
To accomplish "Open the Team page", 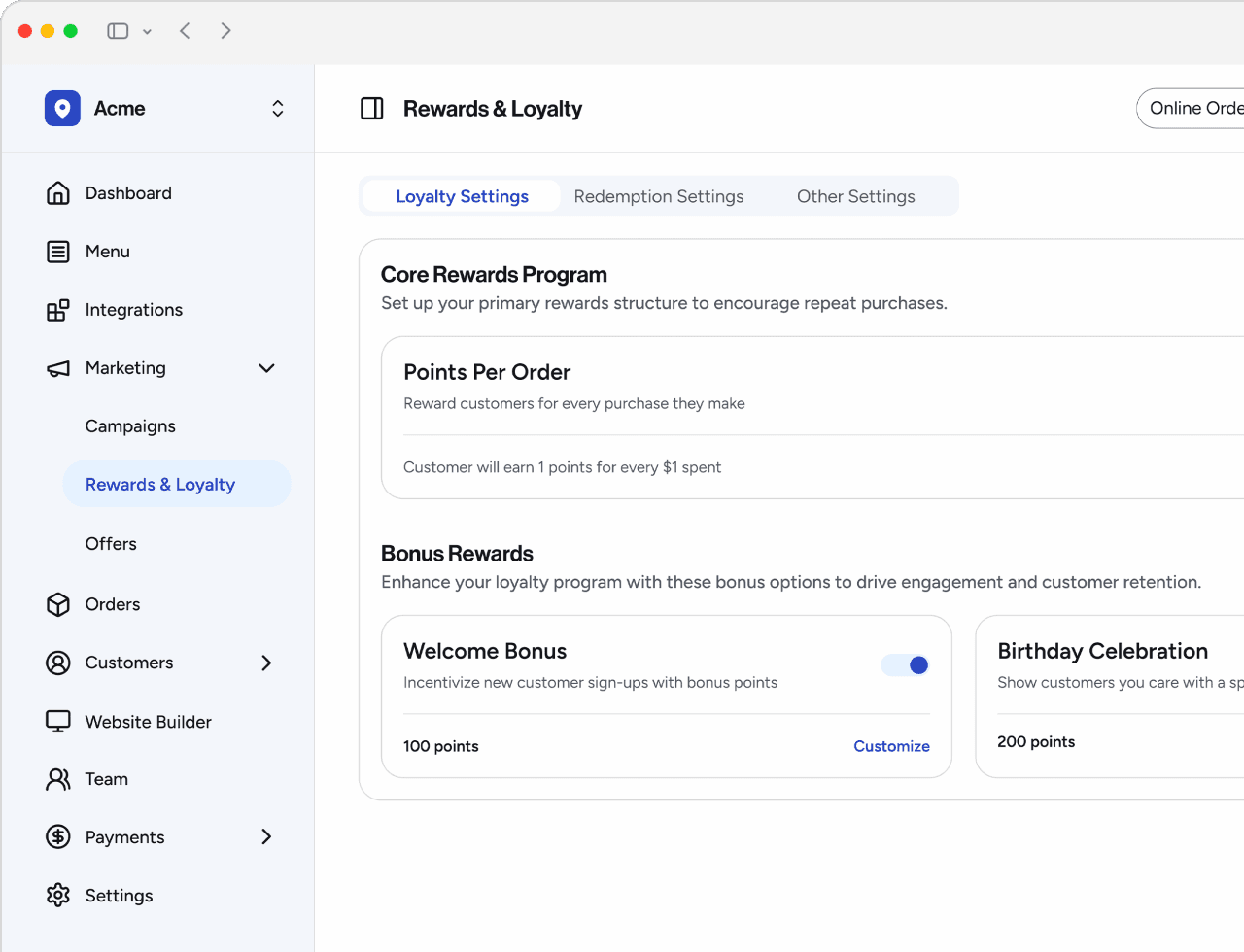I will [x=106, y=779].
